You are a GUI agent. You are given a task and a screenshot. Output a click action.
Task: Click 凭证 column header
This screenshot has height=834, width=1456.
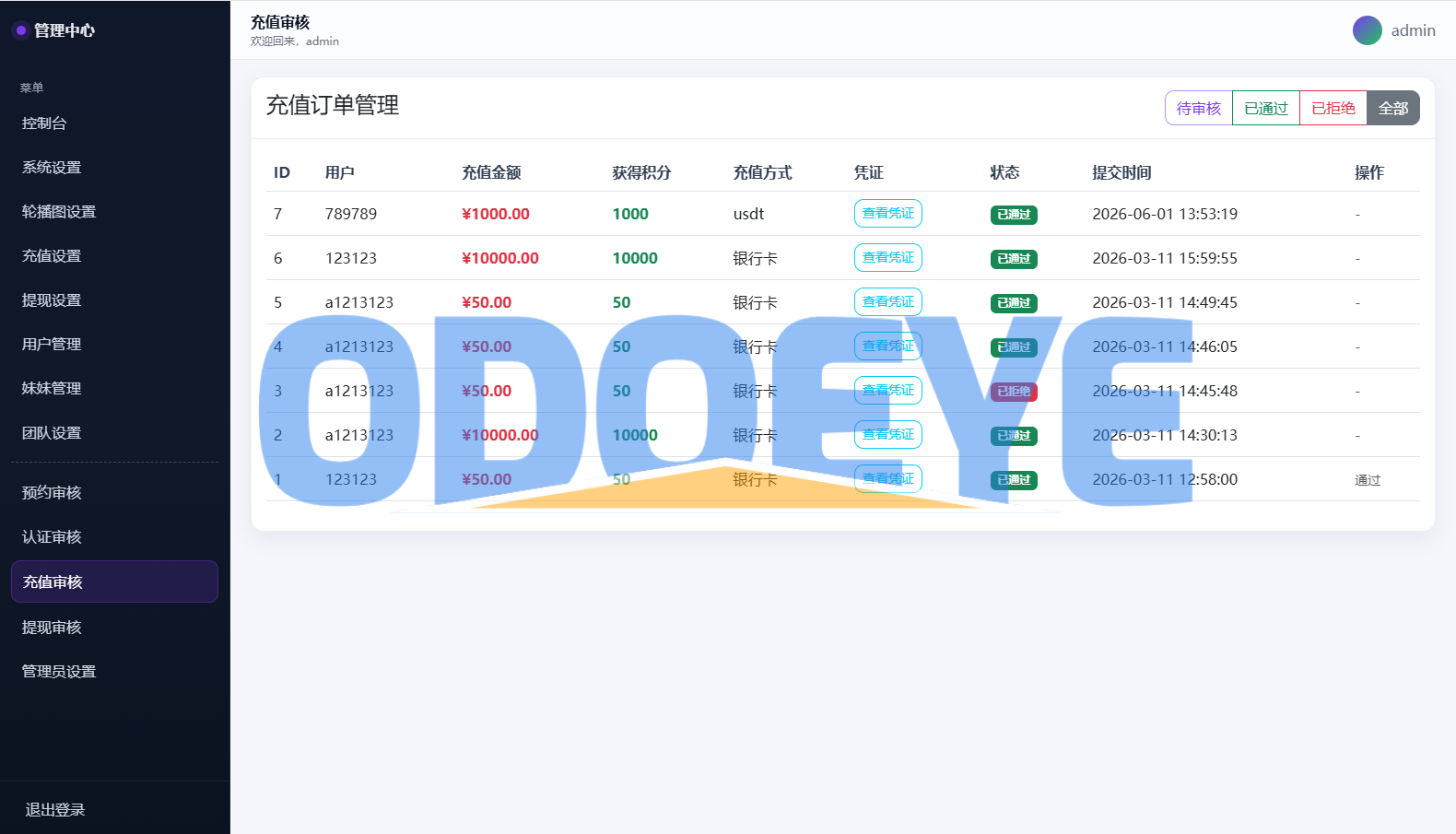pyautogui.click(x=868, y=172)
